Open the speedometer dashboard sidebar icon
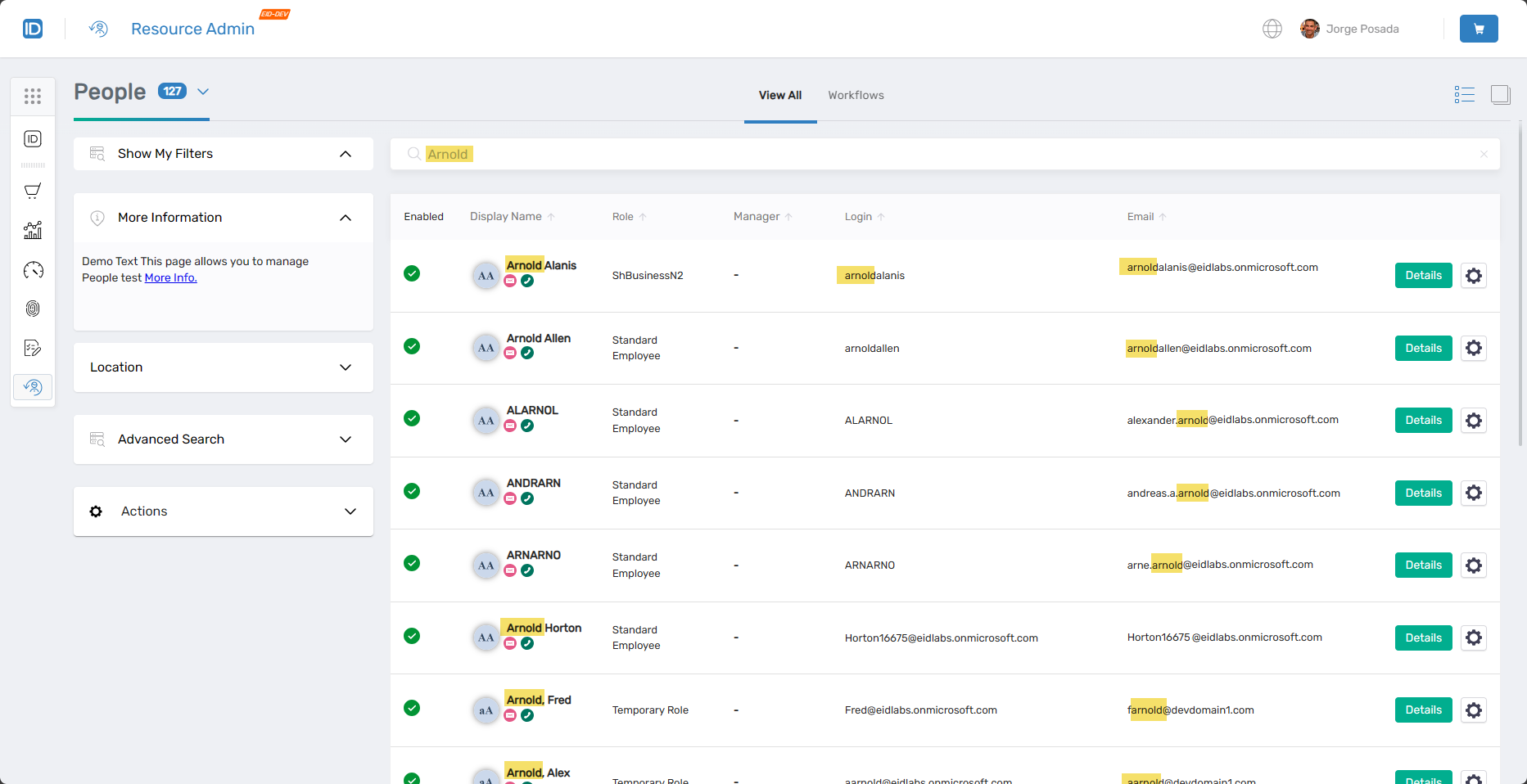Screen dimensions: 1527x784 (33, 270)
